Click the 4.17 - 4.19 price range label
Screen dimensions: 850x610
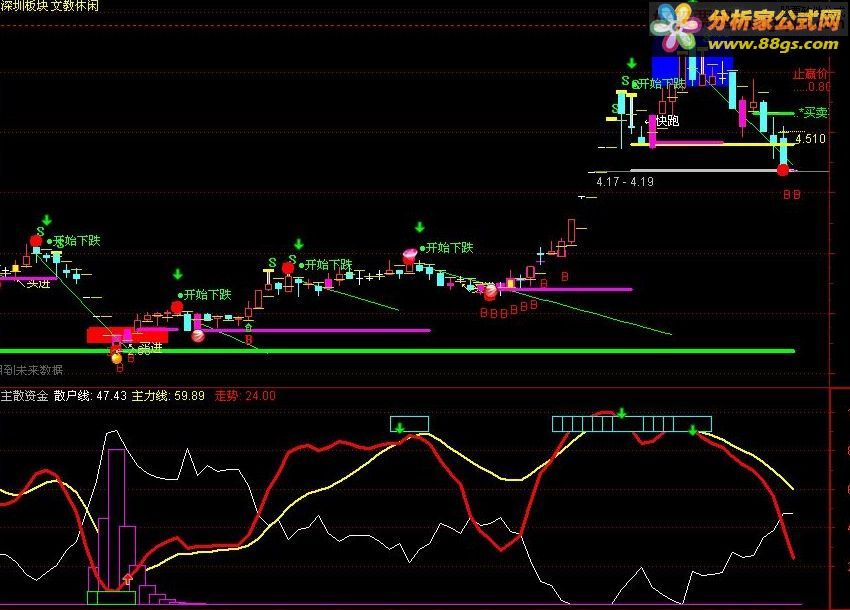pos(624,182)
